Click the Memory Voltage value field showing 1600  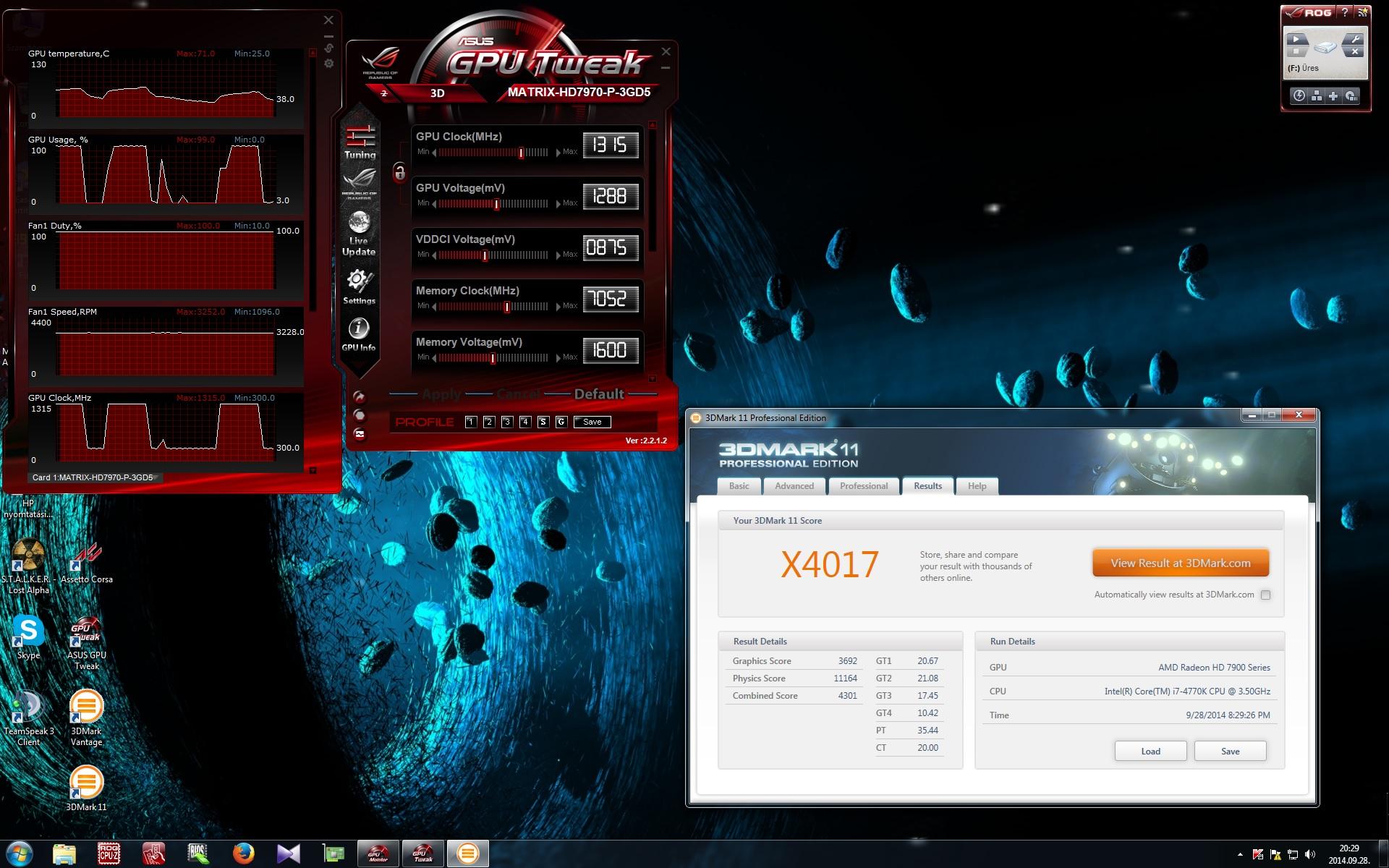(x=611, y=351)
